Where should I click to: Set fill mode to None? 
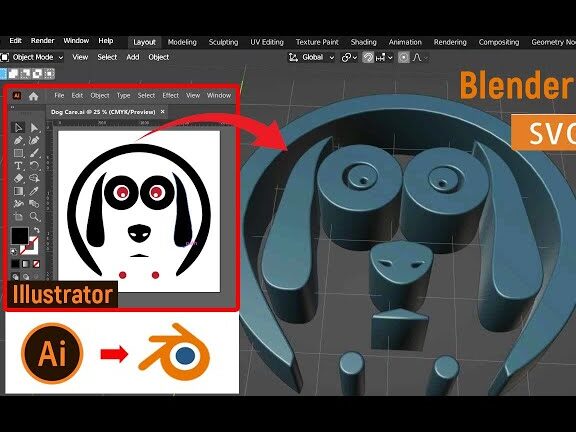click(36, 264)
